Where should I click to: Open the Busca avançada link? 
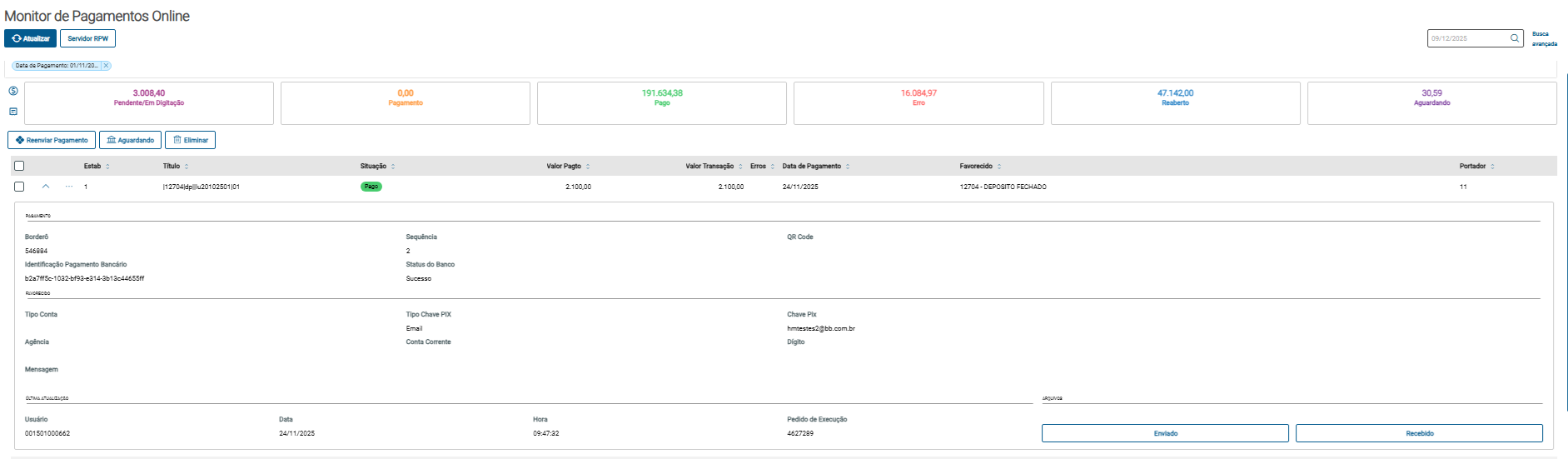[1544, 39]
